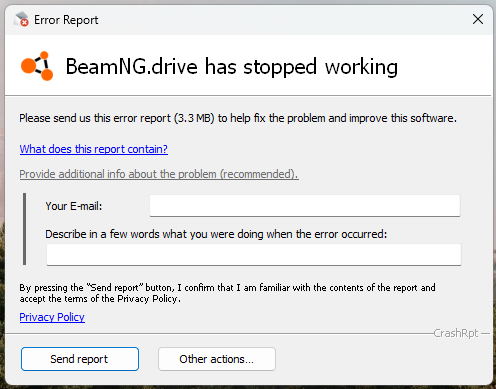Focus the Your E-mail input field
The height and width of the screenshot is (389, 496).
click(305, 206)
